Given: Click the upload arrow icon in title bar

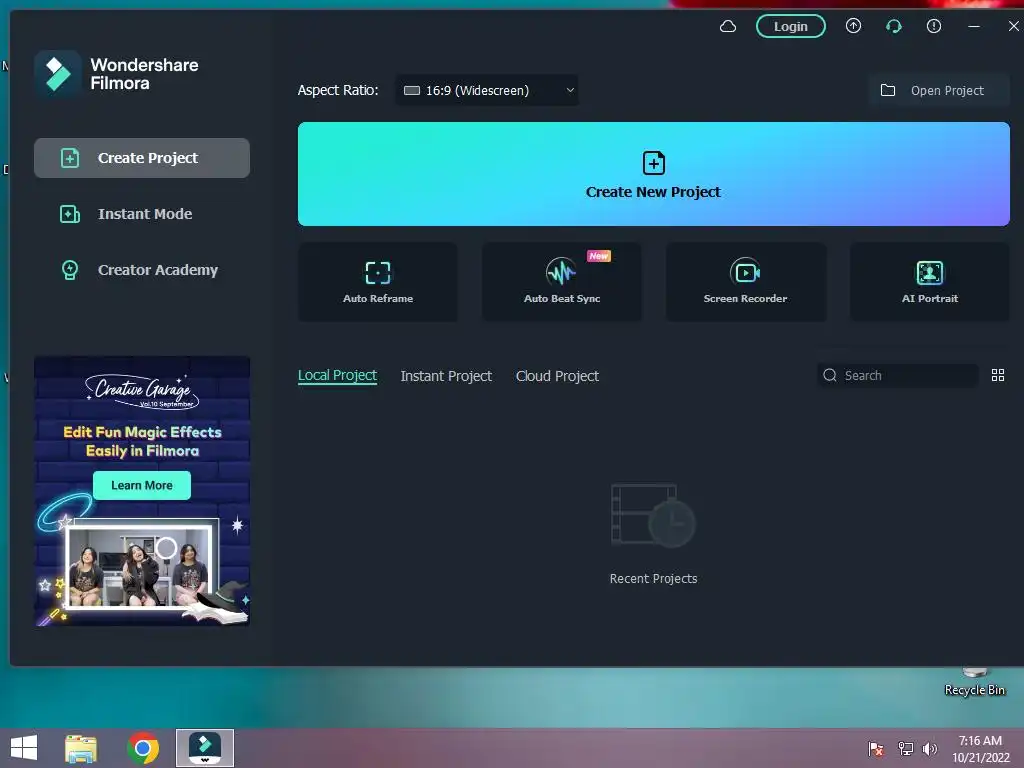Looking at the screenshot, I should coord(853,26).
